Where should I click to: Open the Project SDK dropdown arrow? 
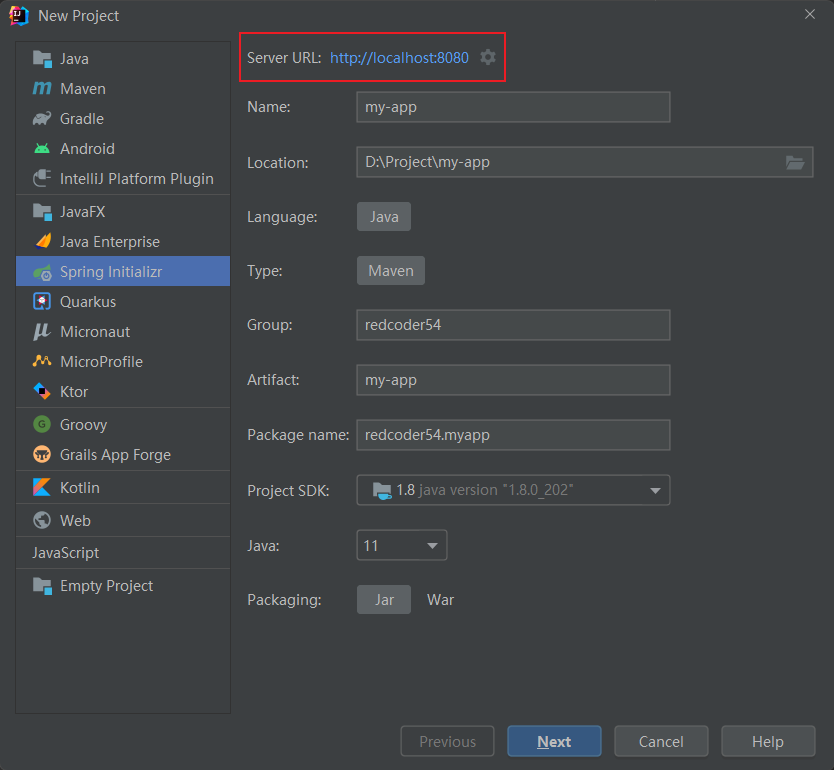pos(655,490)
